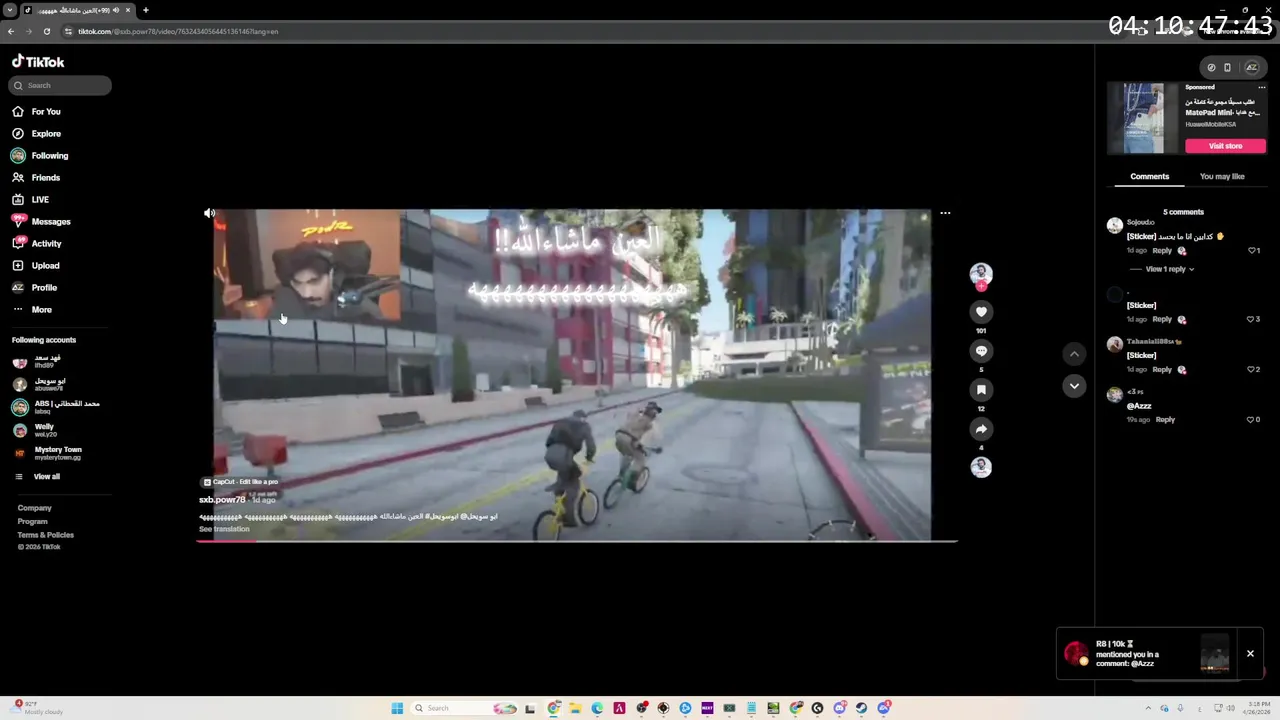Open the MatePad Mini ad thumbnail
1280x720 pixels.
point(1143,118)
